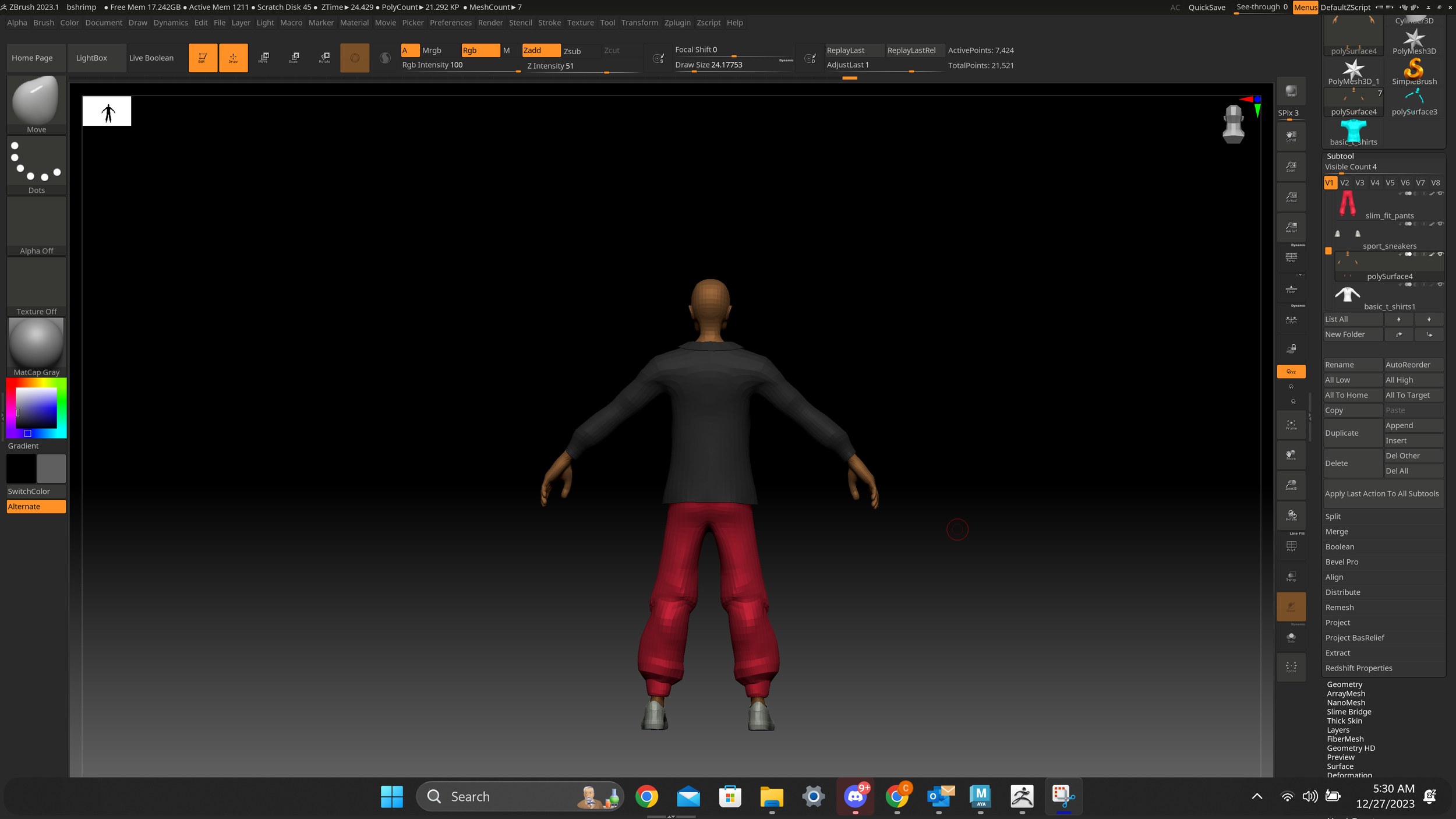
Task: Select the Move gizmo icon in top shelf
Action: click(263, 58)
